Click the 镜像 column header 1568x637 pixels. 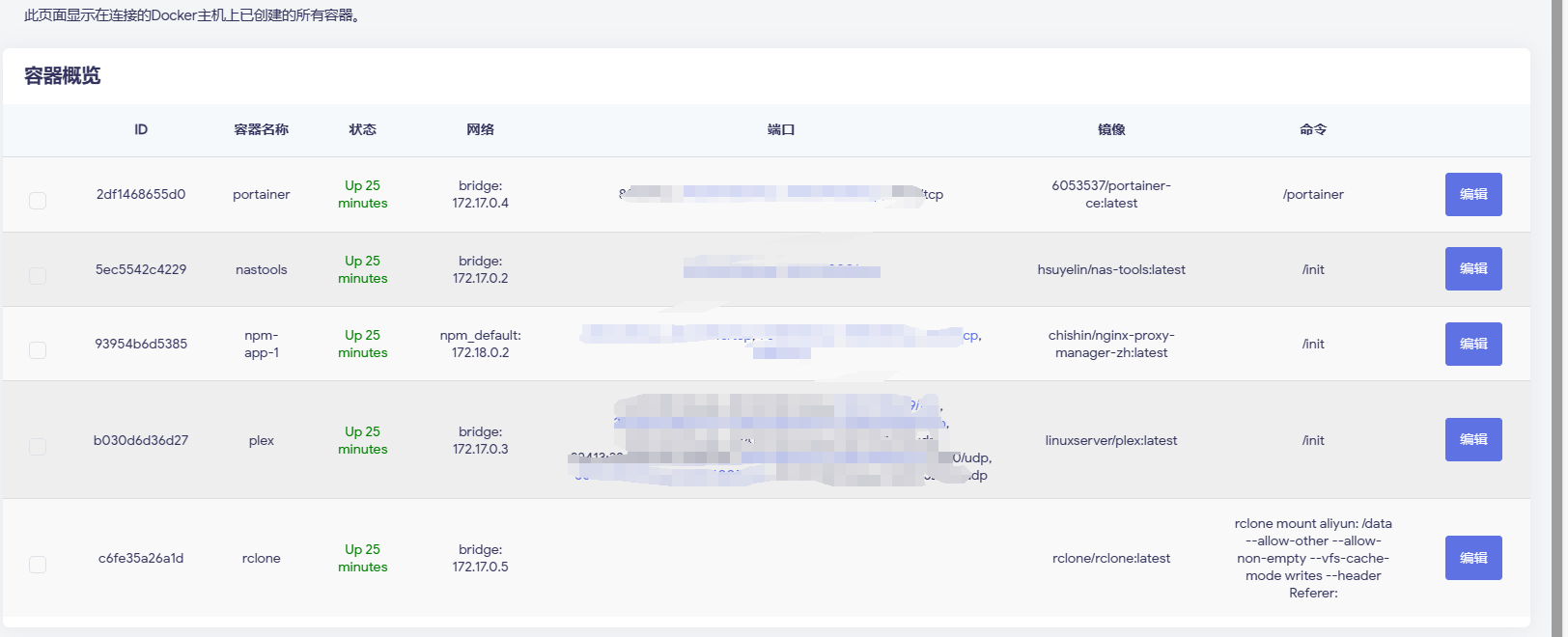1111,129
